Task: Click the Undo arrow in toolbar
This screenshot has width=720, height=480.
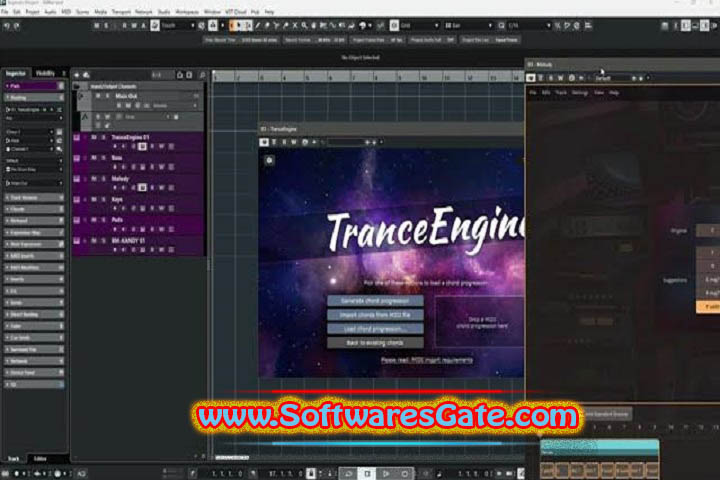Action: point(7,26)
